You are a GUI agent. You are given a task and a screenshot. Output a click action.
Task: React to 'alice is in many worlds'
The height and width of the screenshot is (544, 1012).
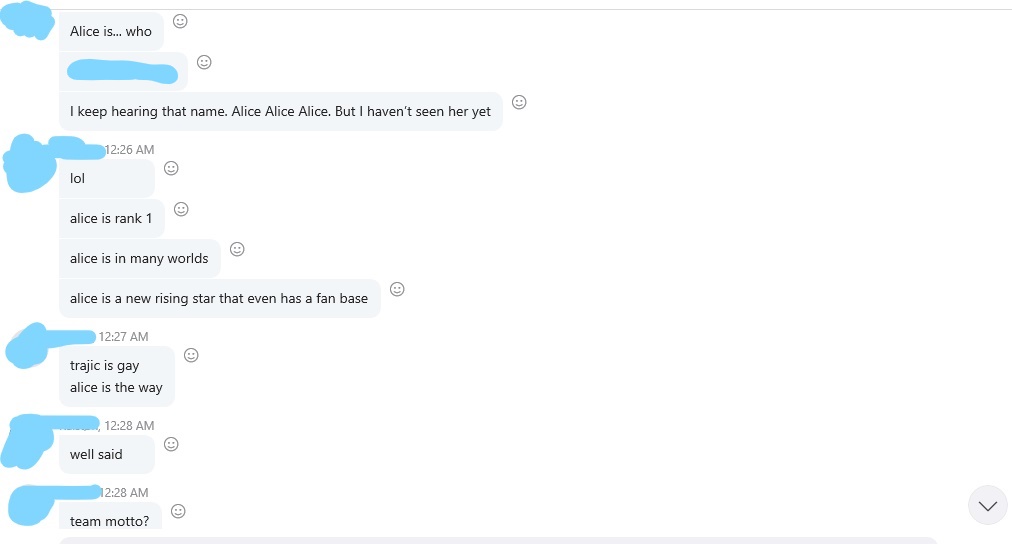237,249
